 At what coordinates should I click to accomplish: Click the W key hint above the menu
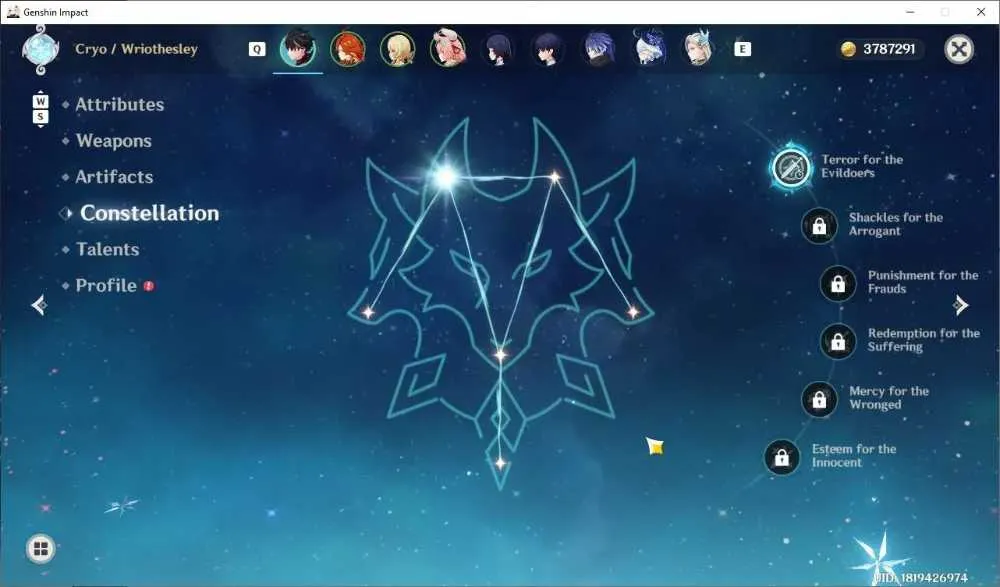[x=40, y=101]
